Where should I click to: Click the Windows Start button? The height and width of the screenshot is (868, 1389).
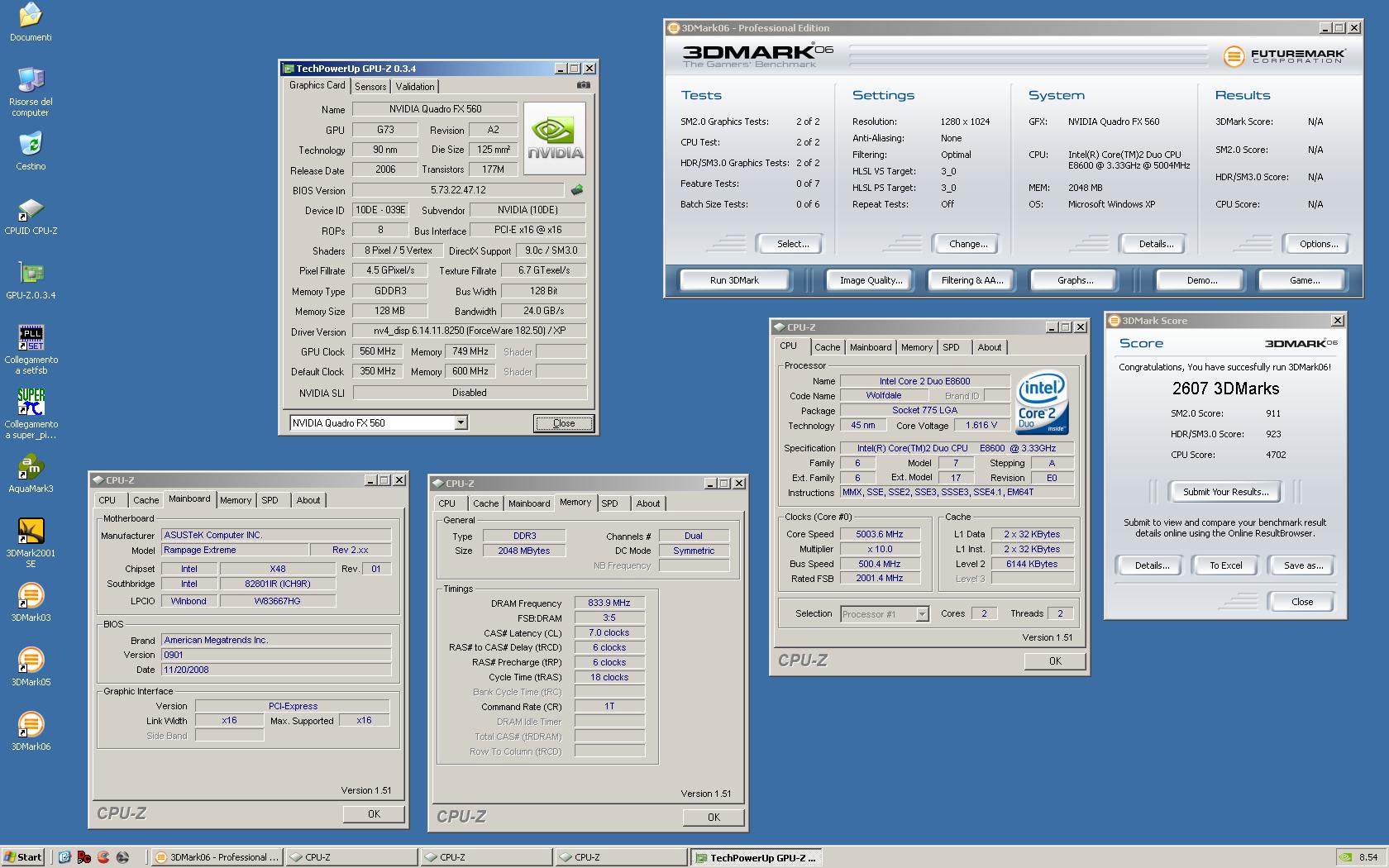[23, 857]
